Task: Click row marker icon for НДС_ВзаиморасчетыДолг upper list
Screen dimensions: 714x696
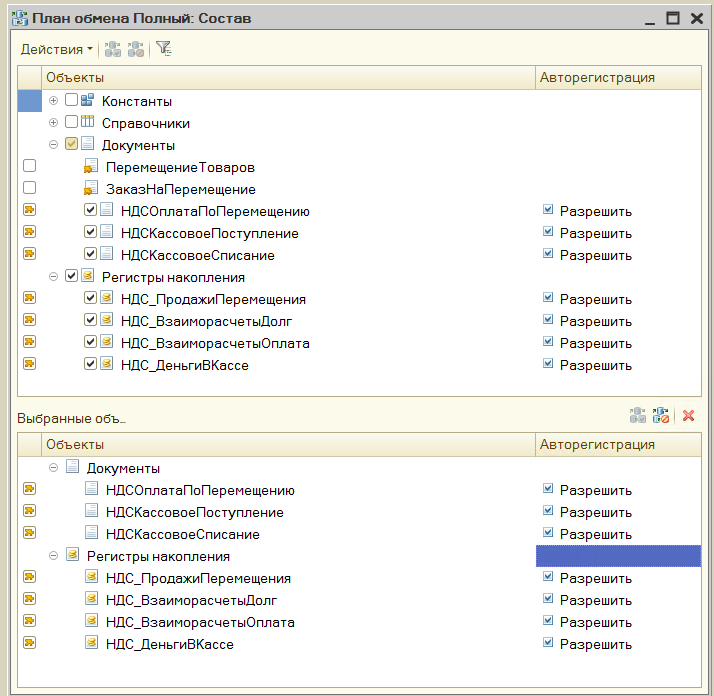Action: click(30, 320)
